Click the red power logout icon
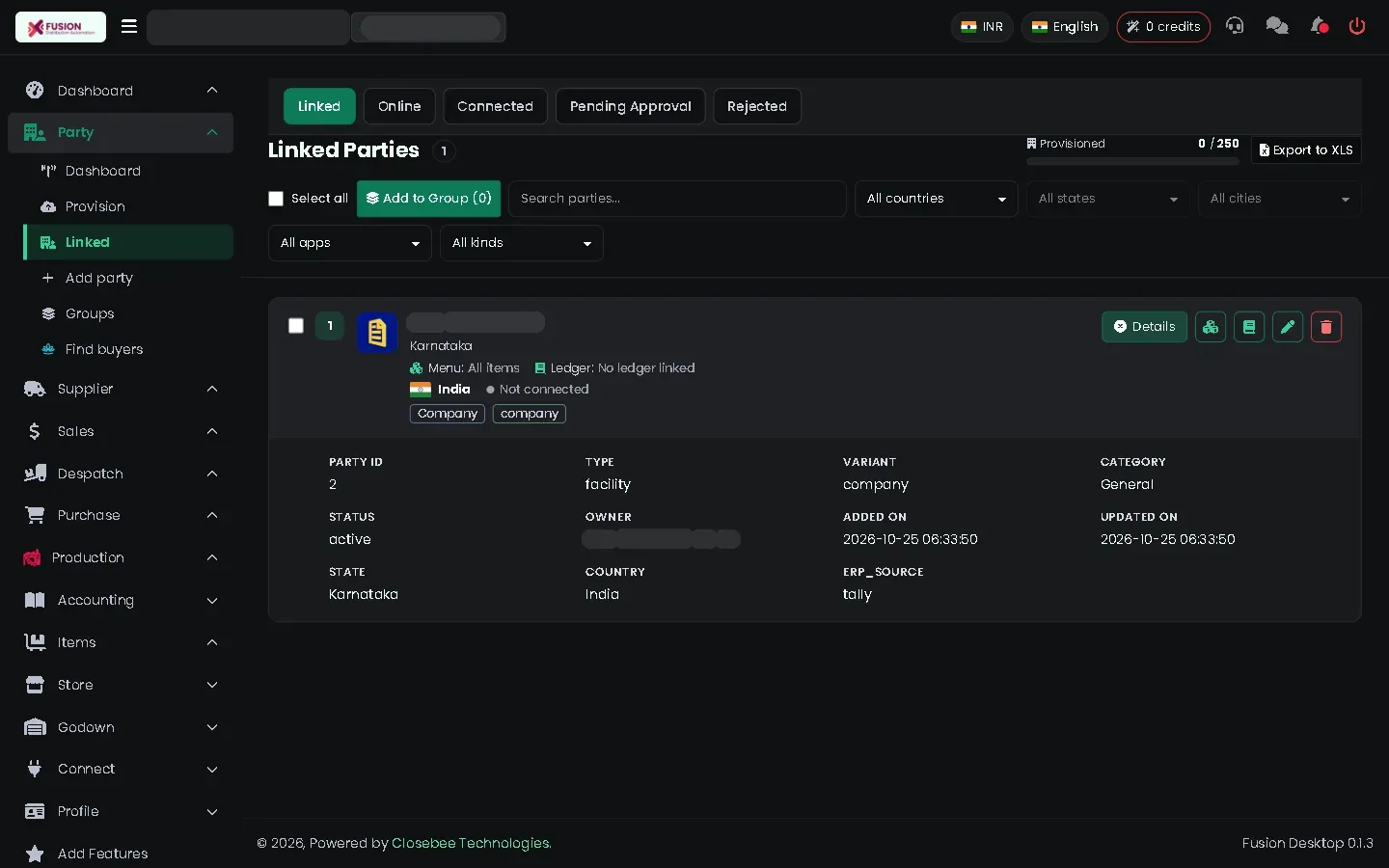 pyautogui.click(x=1357, y=26)
